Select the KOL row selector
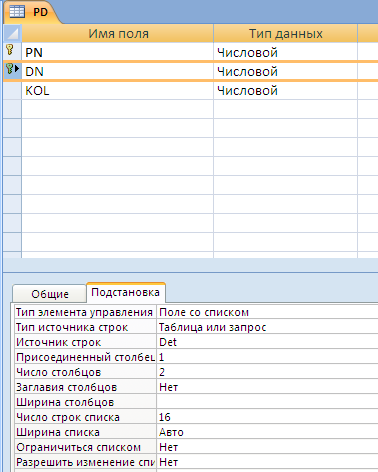The height and width of the screenshot is (472, 378). 12,90
